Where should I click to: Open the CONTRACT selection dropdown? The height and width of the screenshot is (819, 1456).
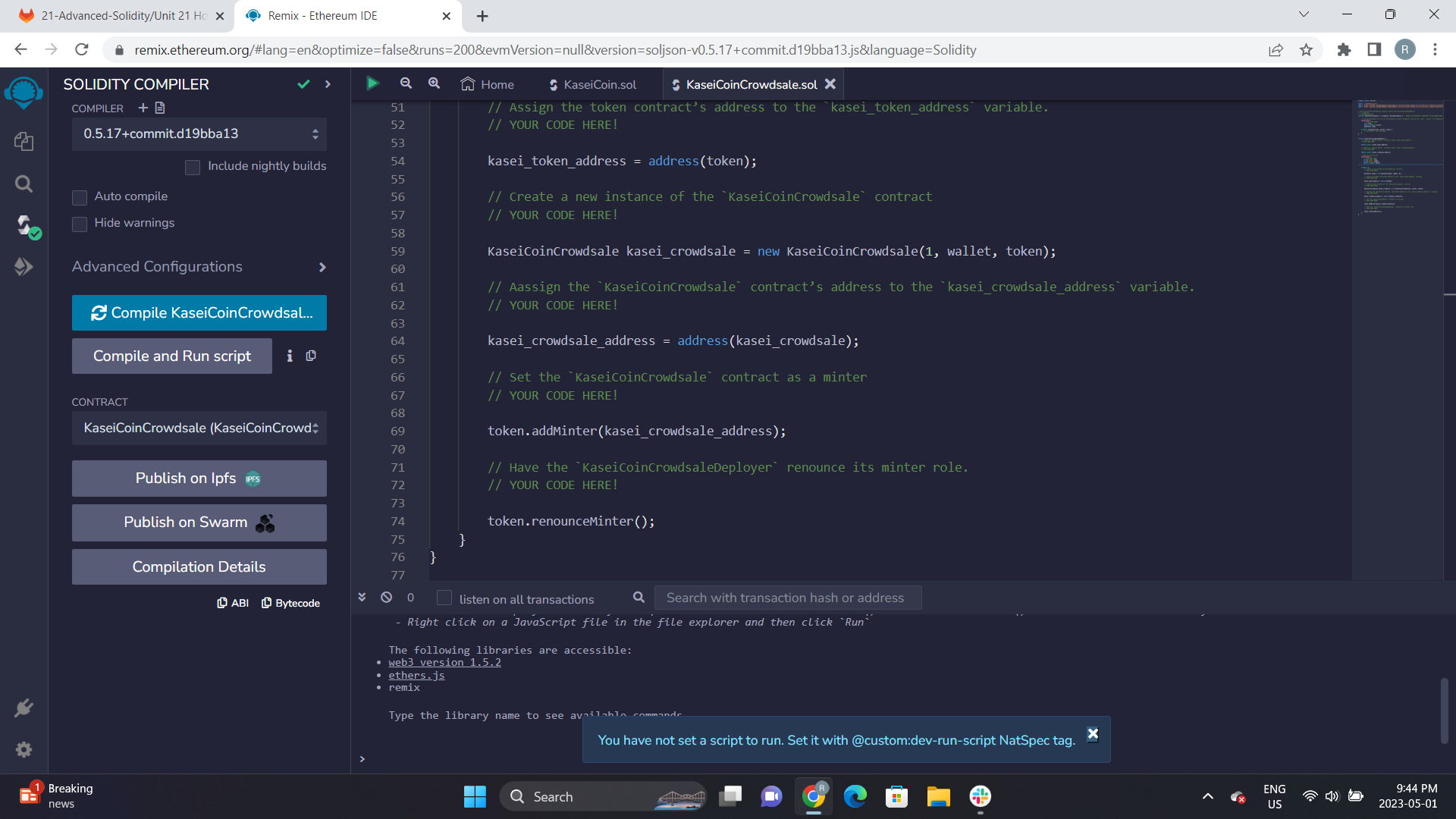click(199, 428)
